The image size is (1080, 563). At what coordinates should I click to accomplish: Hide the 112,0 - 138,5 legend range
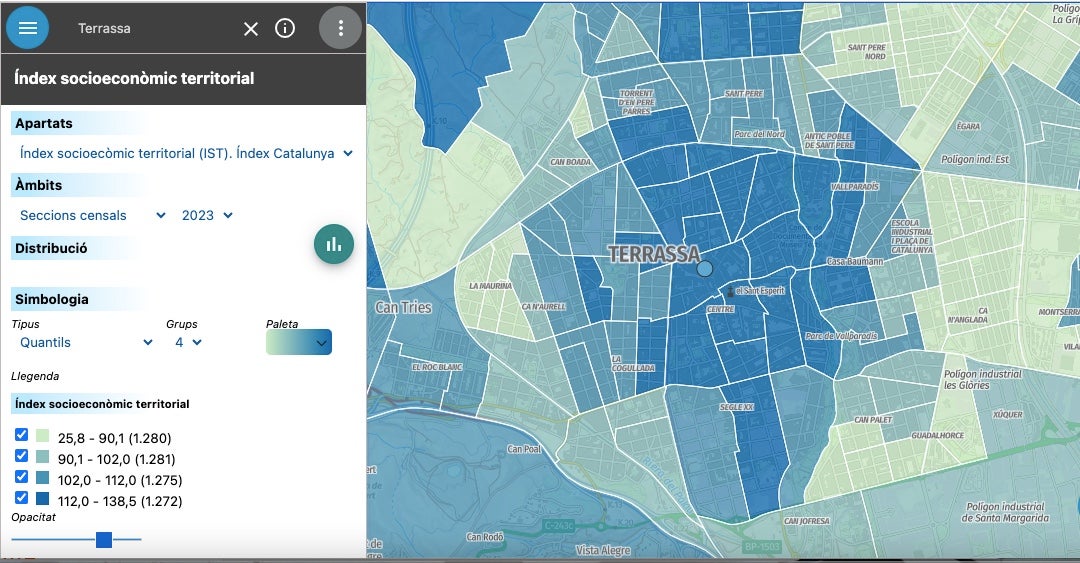[21, 498]
